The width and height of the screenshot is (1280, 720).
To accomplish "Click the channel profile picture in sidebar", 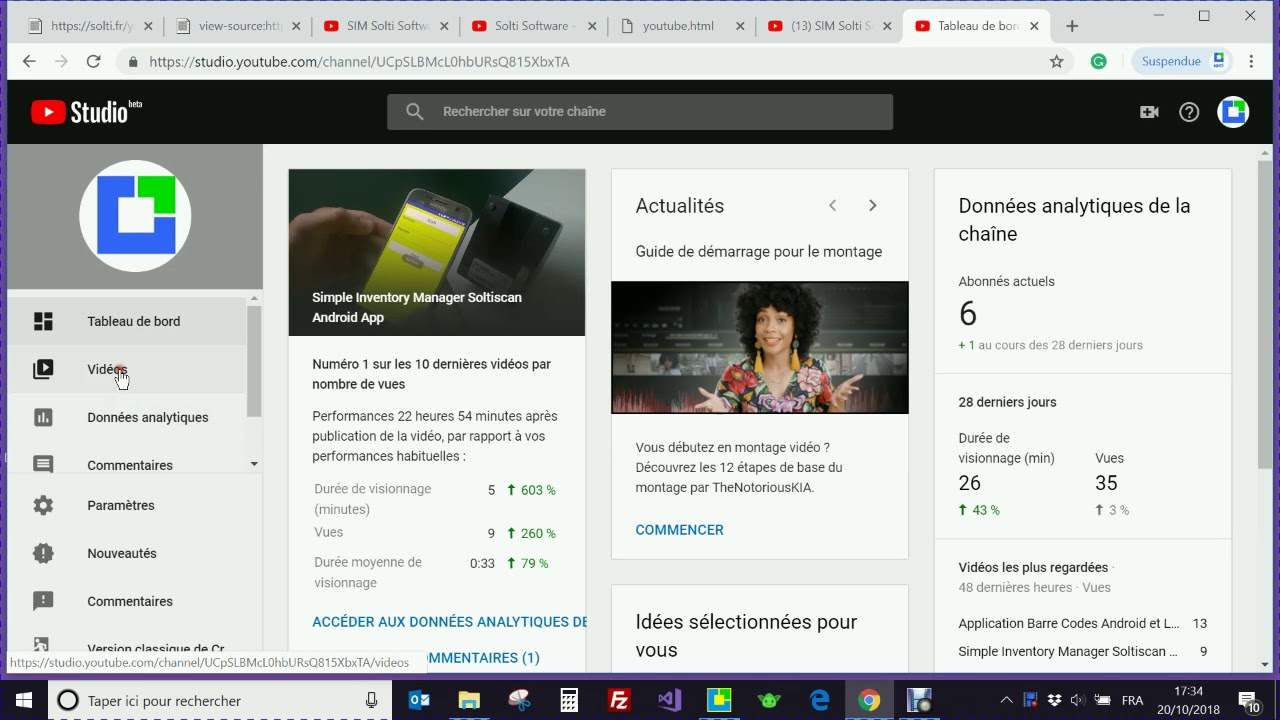I will point(135,216).
